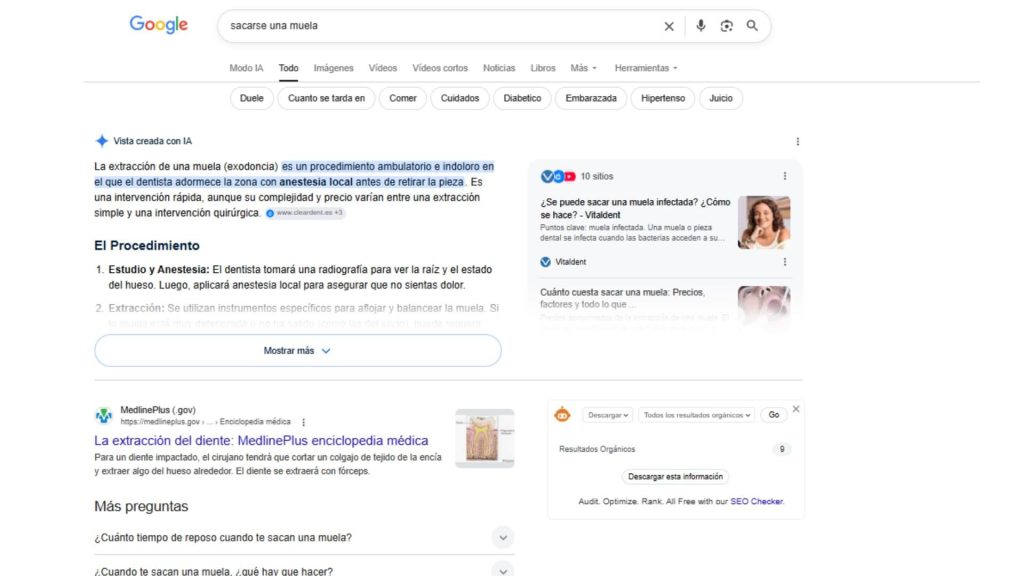Start voice search with the microphone icon
This screenshot has height=576, width=1024.
click(700, 25)
